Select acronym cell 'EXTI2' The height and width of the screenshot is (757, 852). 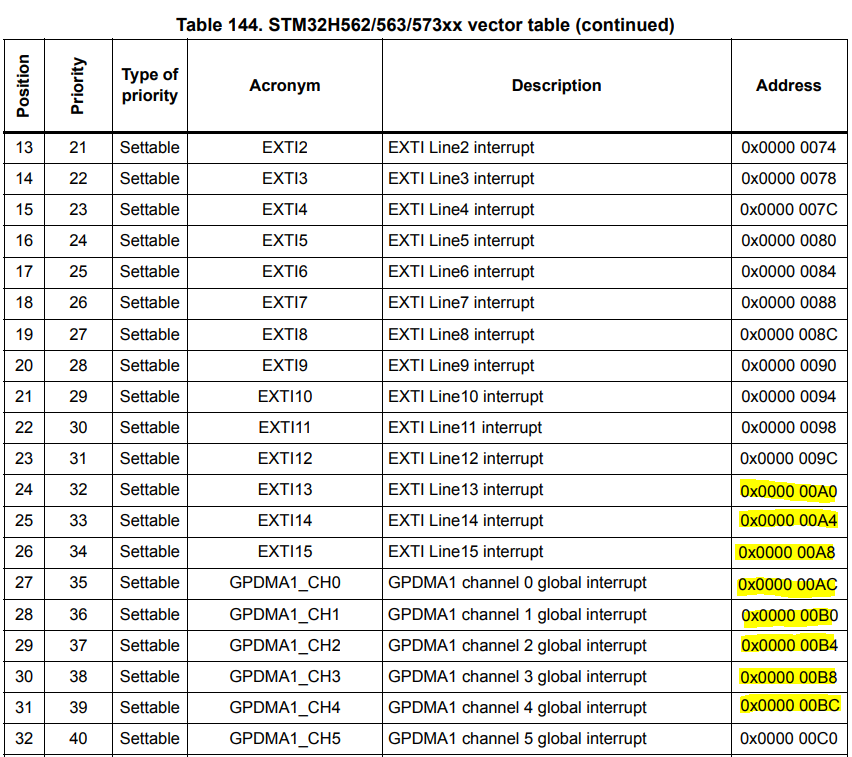[x=285, y=147]
